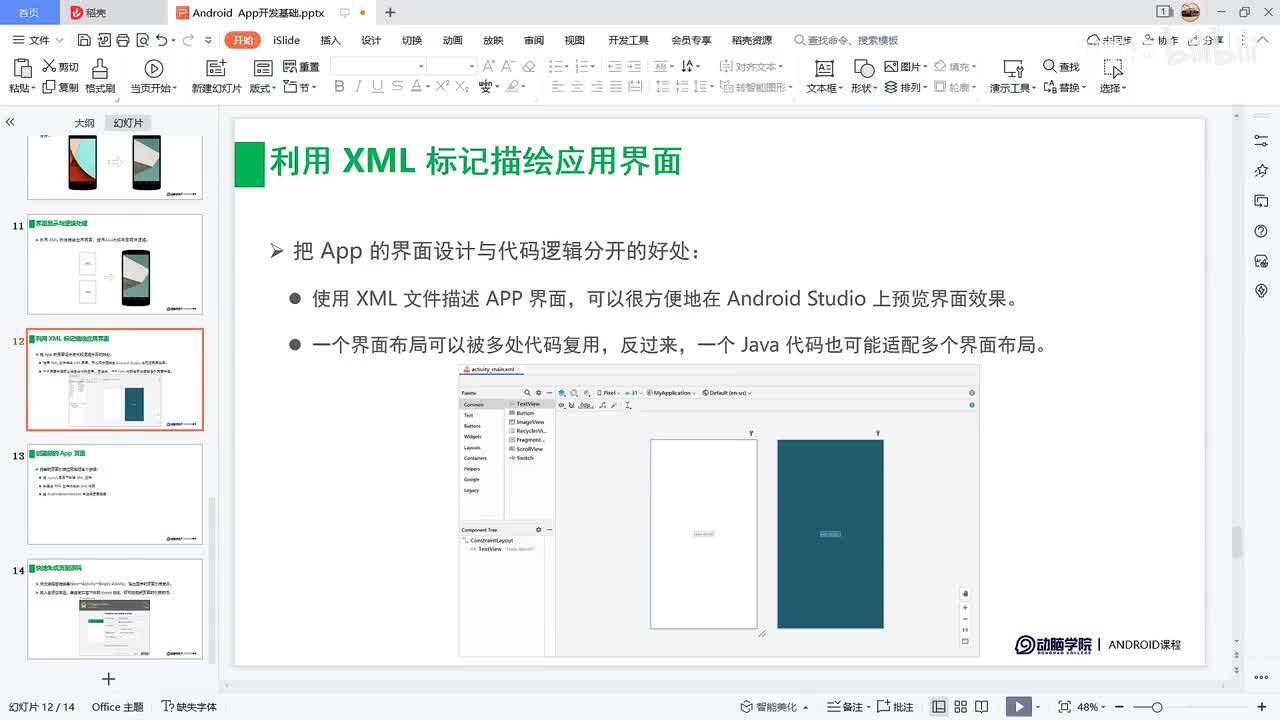Screen dimensions: 1280x720
Task: Toggle Italic formatting
Action: 358,87
